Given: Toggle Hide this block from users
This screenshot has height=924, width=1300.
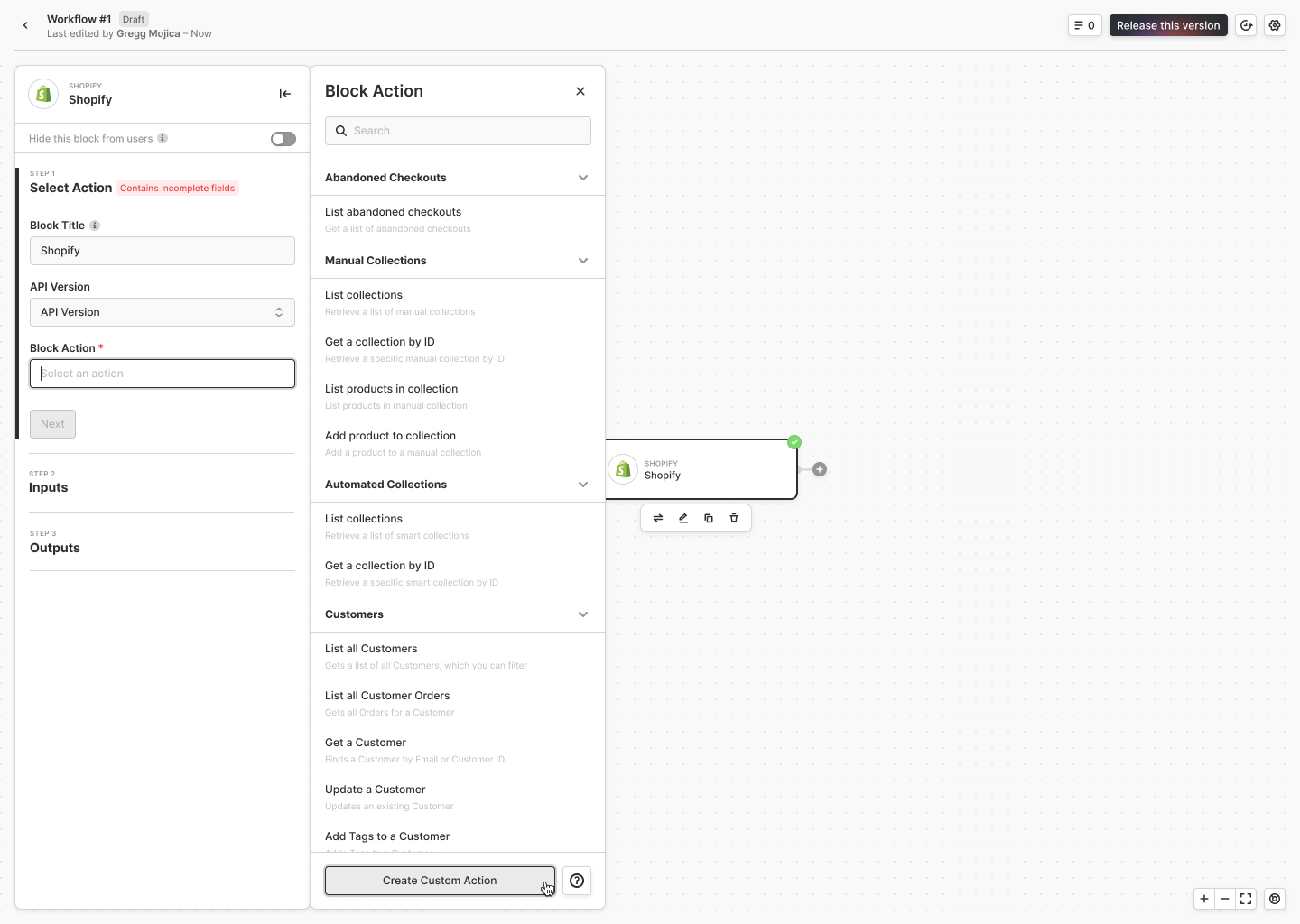Looking at the screenshot, I should click(283, 139).
